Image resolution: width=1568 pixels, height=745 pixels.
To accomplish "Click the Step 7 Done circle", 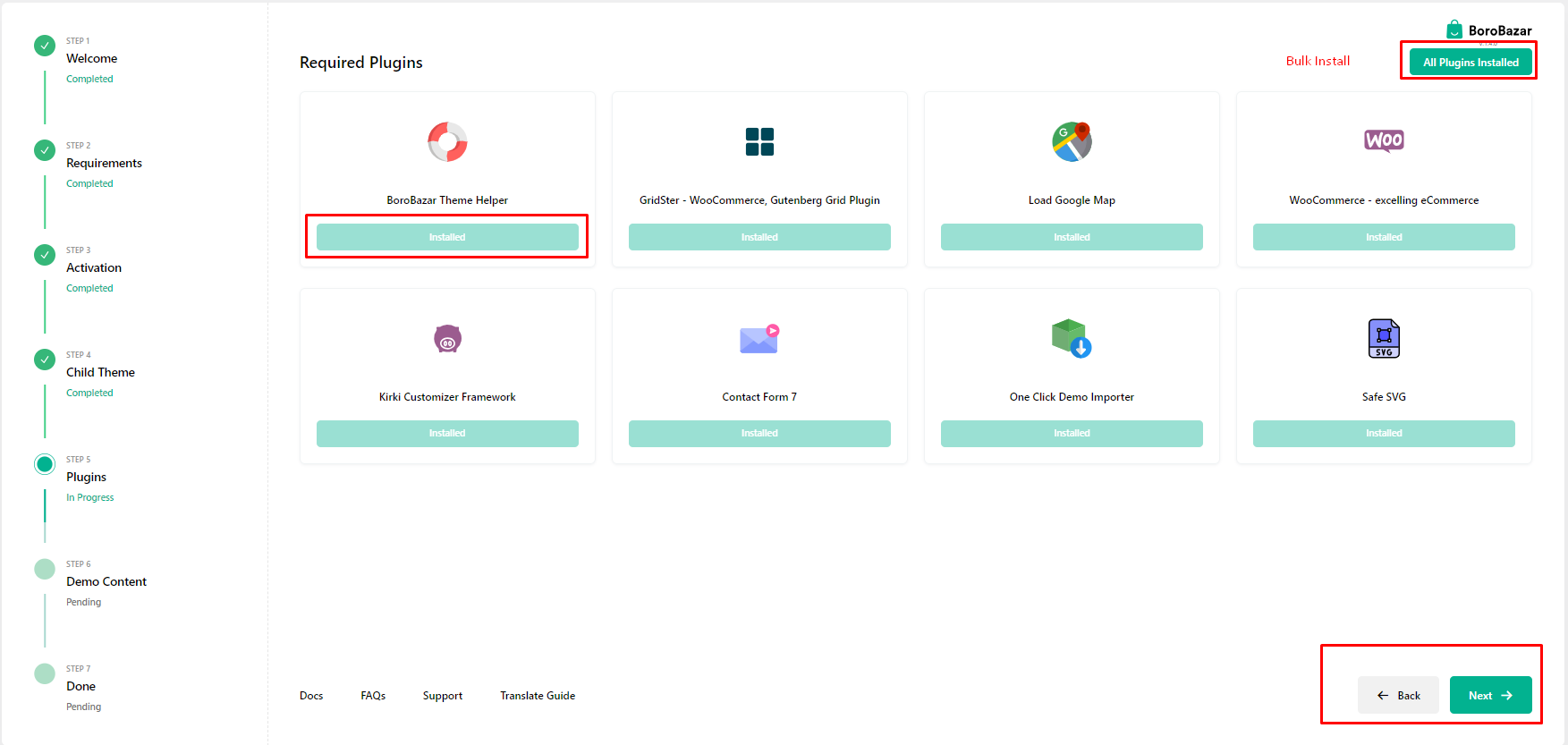I will [x=45, y=673].
